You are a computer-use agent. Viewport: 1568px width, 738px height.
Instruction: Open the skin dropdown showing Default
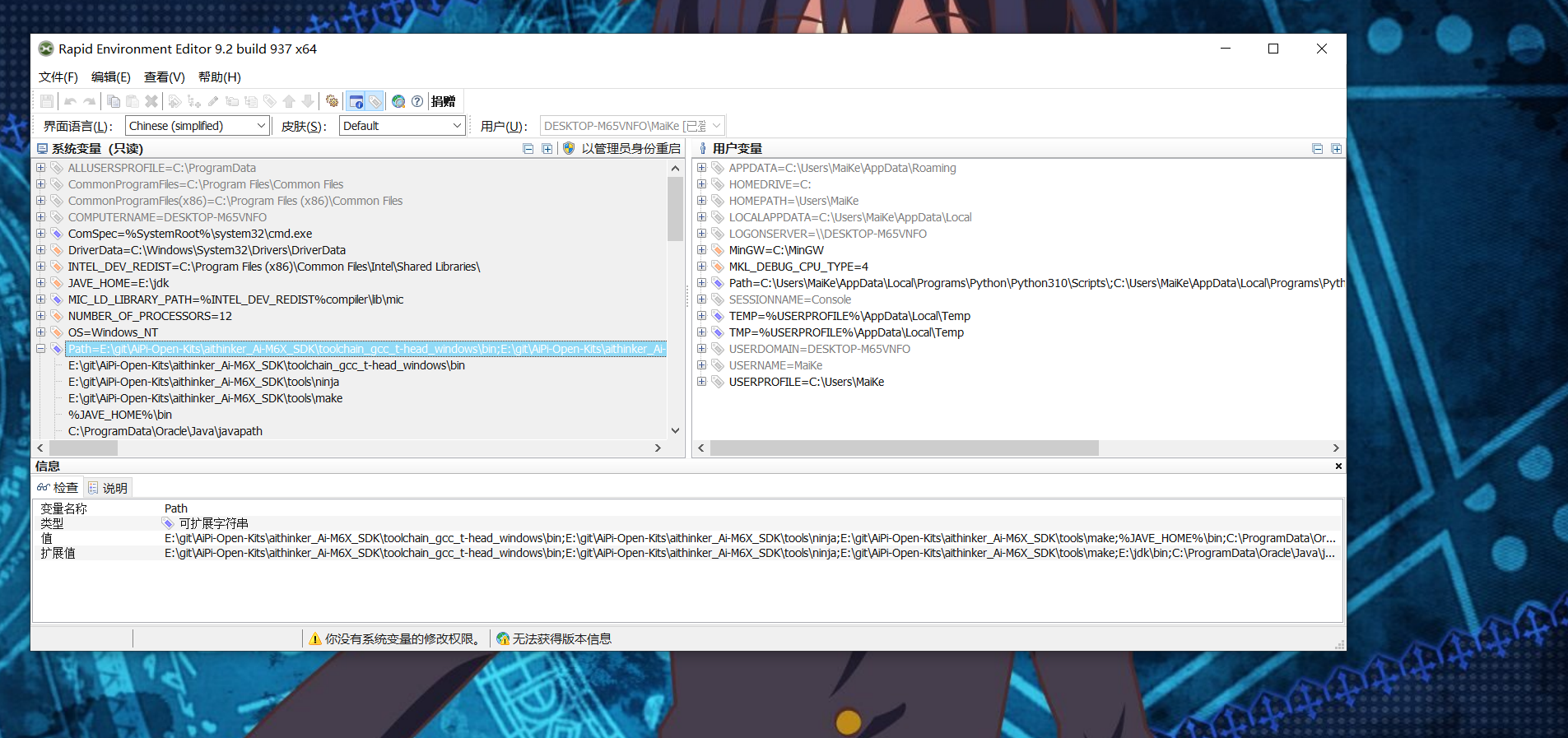[x=402, y=126]
